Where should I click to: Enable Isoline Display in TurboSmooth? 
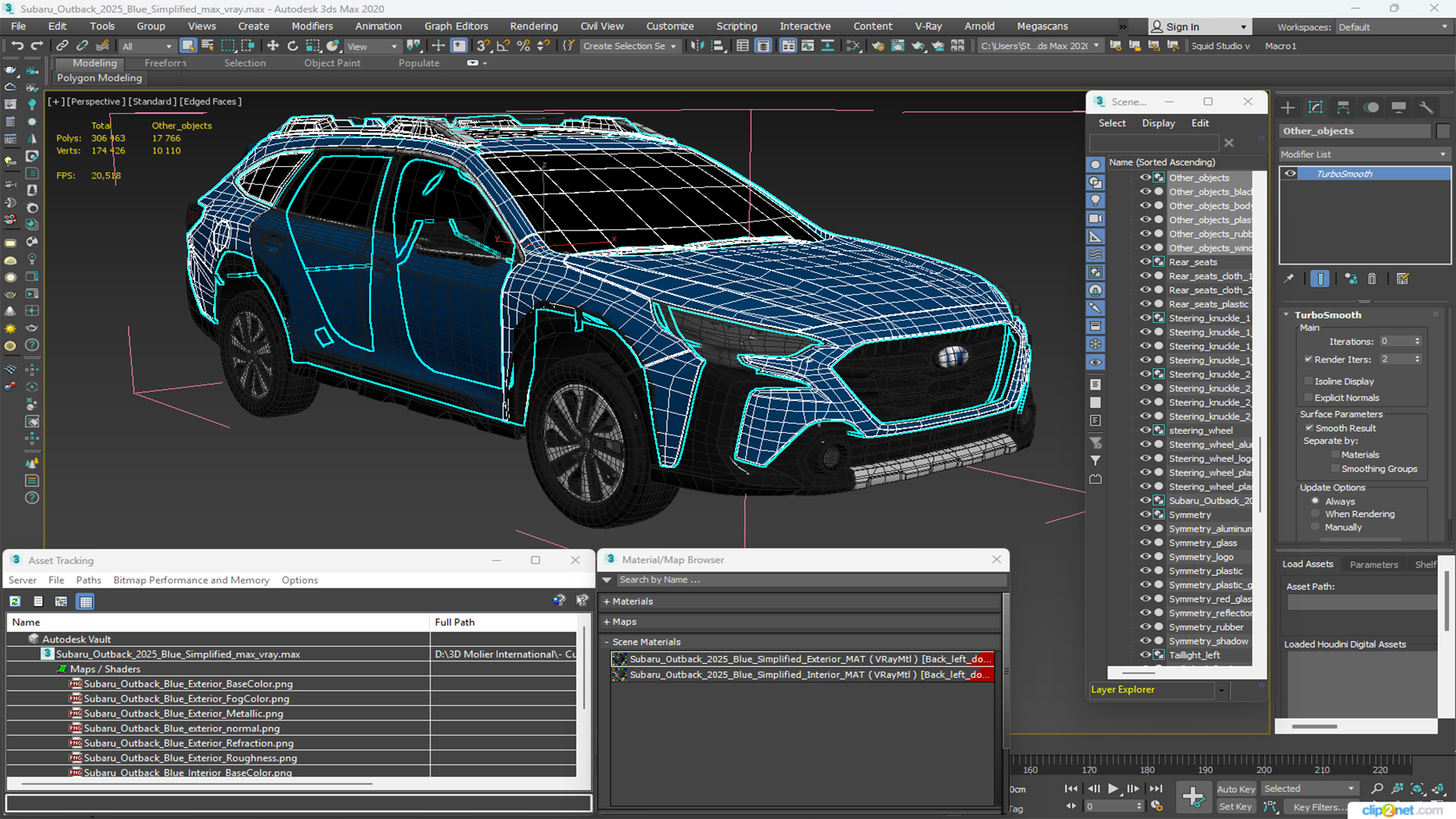tap(1309, 381)
